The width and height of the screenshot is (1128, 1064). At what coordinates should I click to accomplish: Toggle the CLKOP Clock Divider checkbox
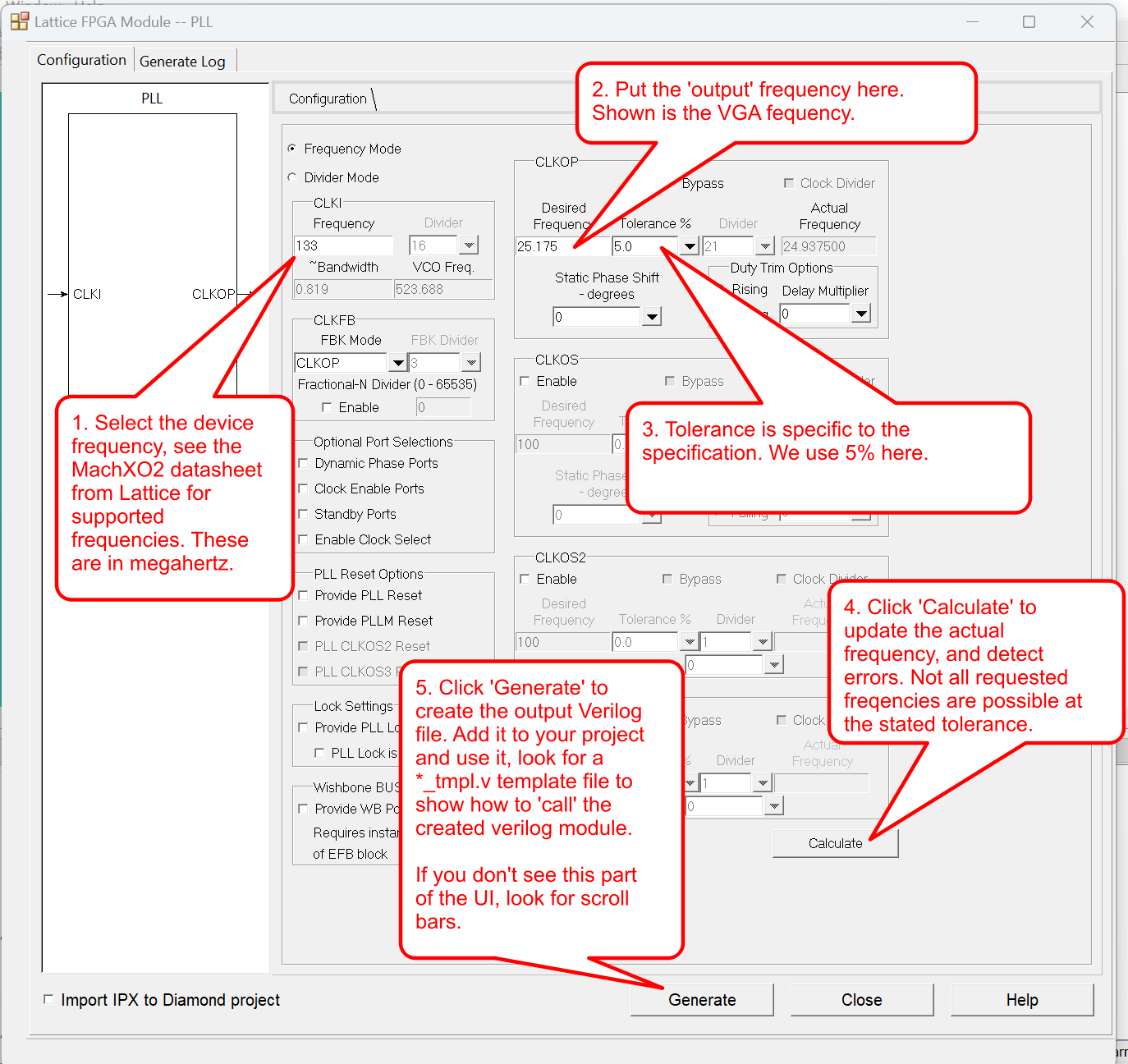coord(789,183)
